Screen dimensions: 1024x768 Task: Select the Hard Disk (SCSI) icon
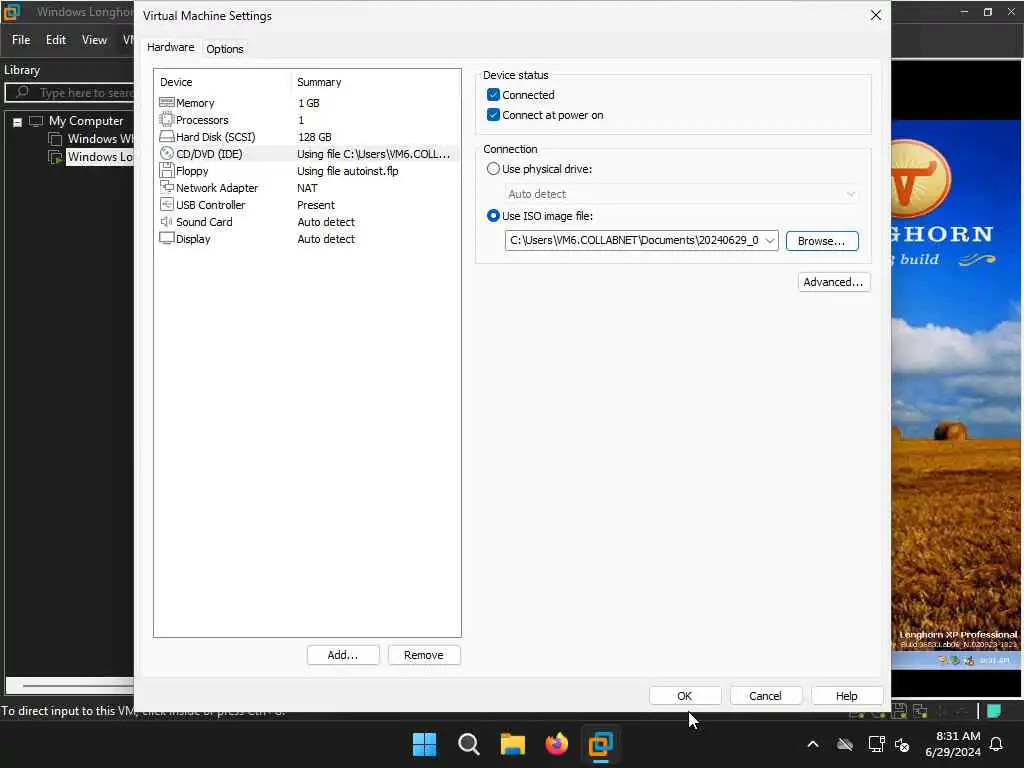[167, 136]
